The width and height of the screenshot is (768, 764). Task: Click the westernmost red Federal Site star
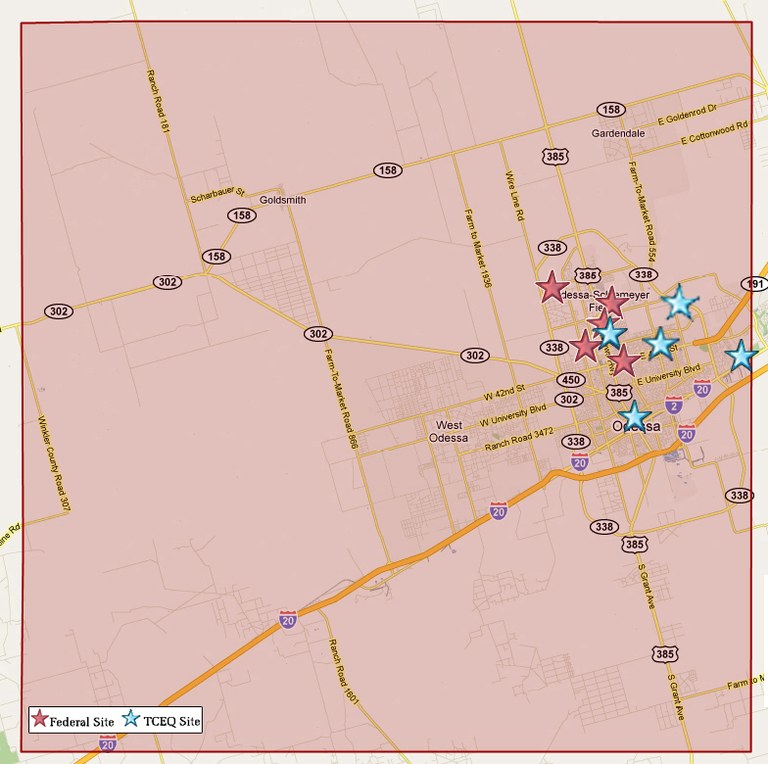(x=551, y=288)
